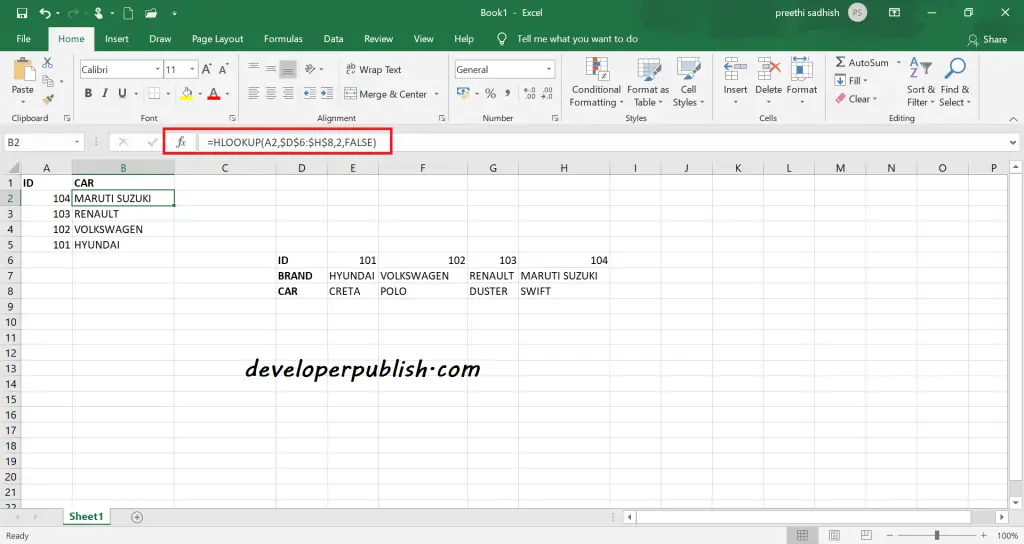Screen dimensions: 1024x544
Task: Select the Sheet1 tab
Action: pyautogui.click(x=86, y=516)
